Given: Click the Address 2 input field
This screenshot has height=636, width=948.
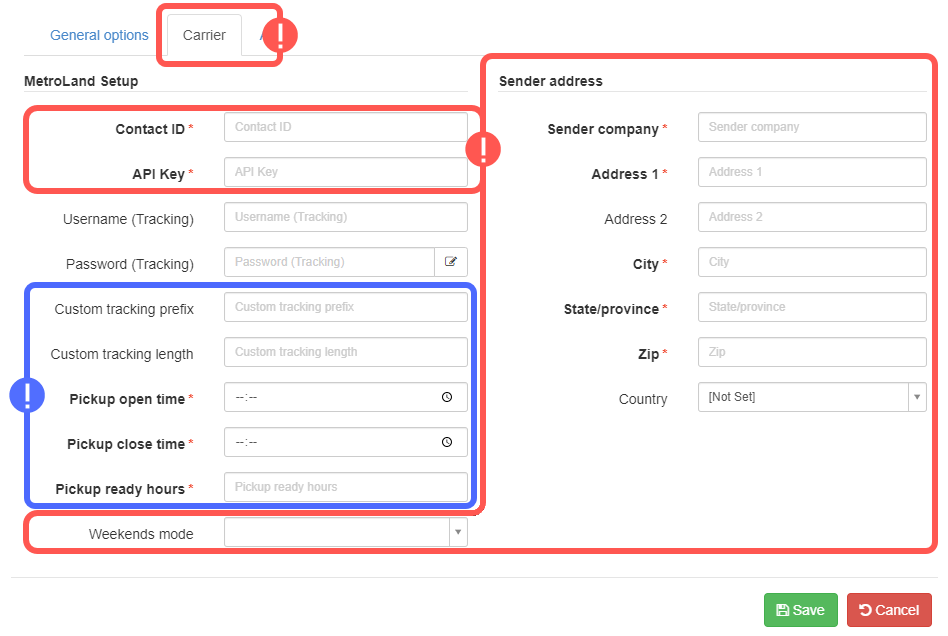Looking at the screenshot, I should click(812, 217).
